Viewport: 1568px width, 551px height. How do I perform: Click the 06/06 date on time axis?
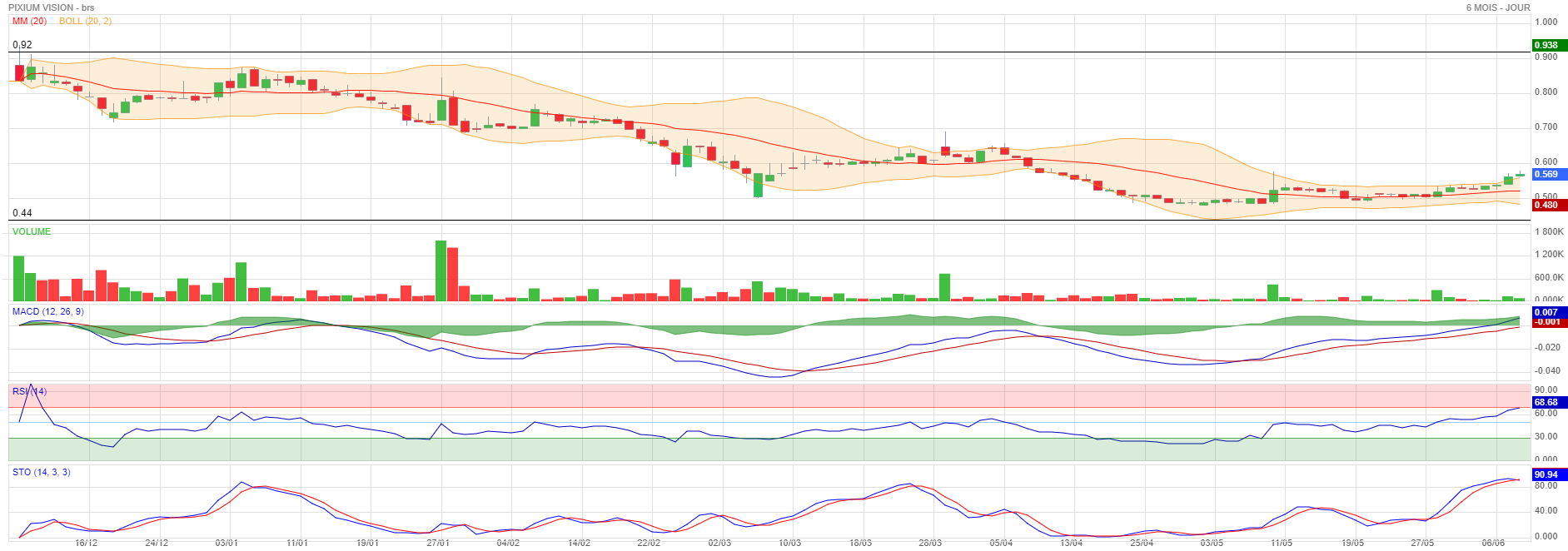pyautogui.click(x=1493, y=543)
